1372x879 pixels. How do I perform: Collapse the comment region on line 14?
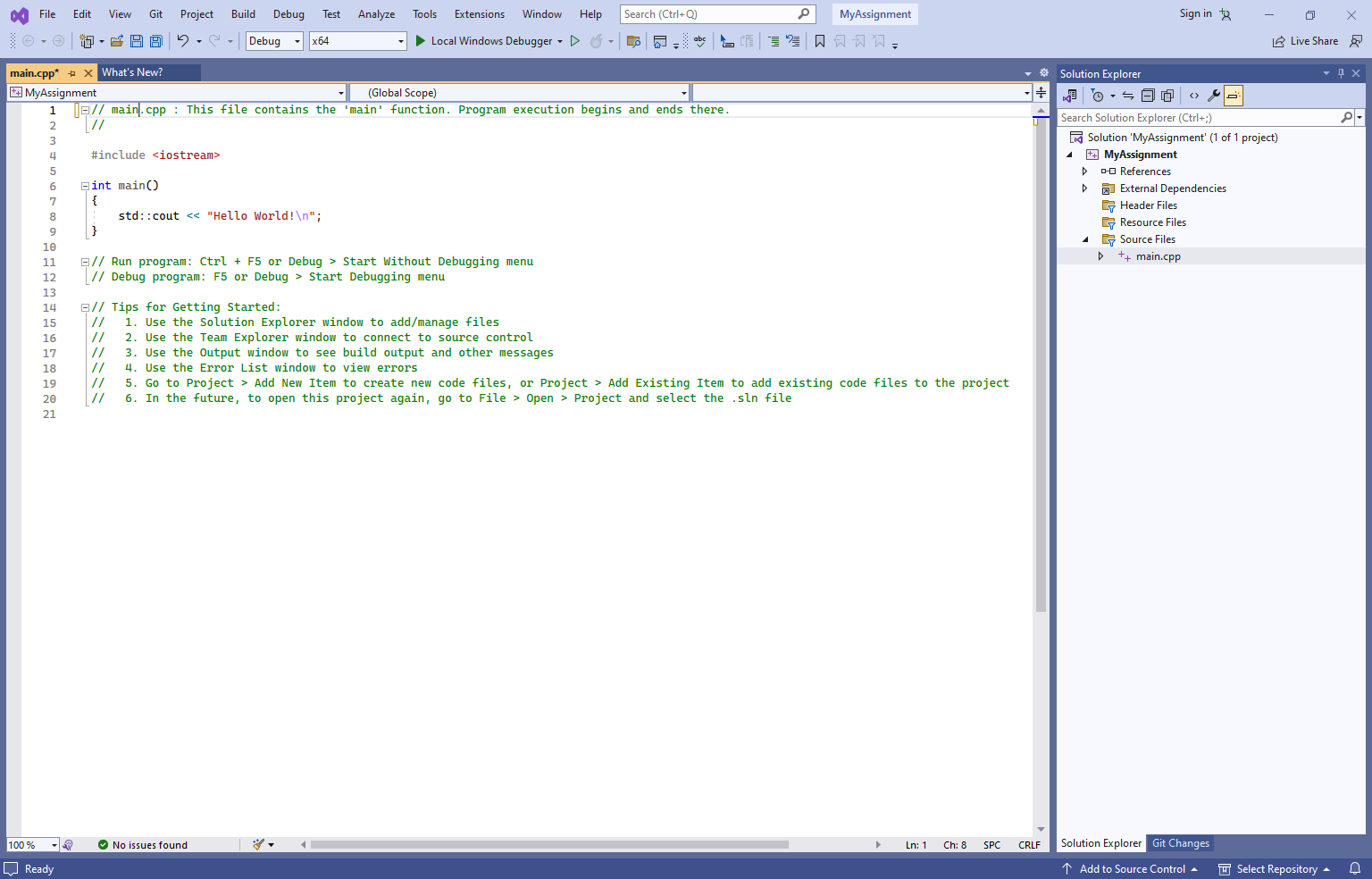(85, 306)
